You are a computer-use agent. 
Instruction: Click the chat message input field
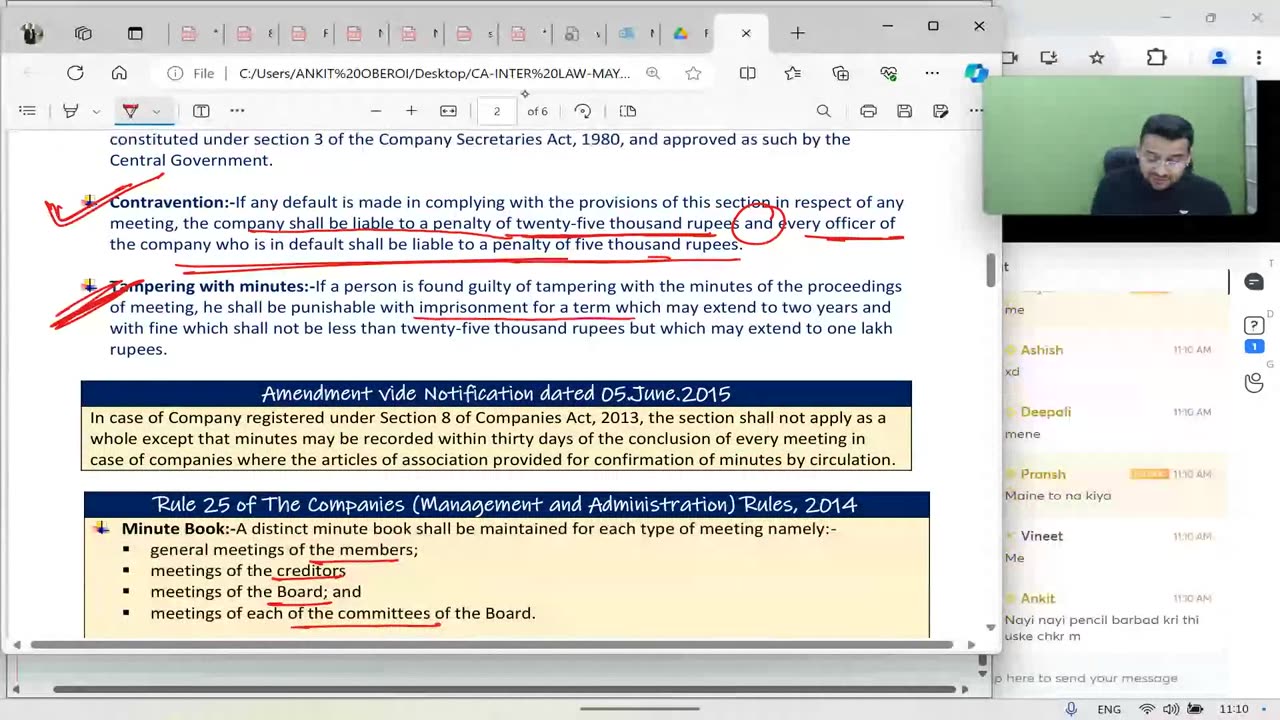(1090, 678)
